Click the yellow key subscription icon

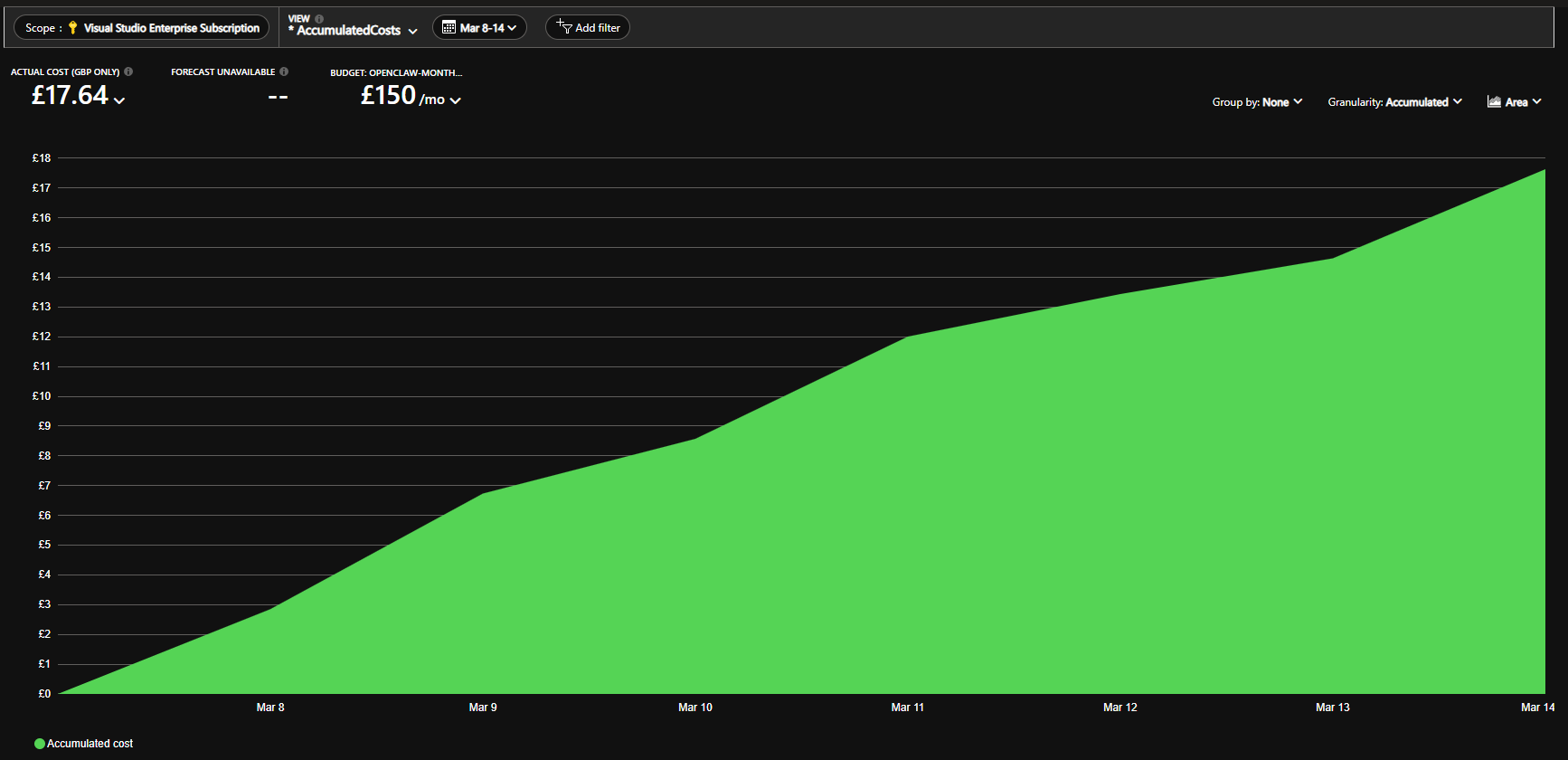coord(73,28)
